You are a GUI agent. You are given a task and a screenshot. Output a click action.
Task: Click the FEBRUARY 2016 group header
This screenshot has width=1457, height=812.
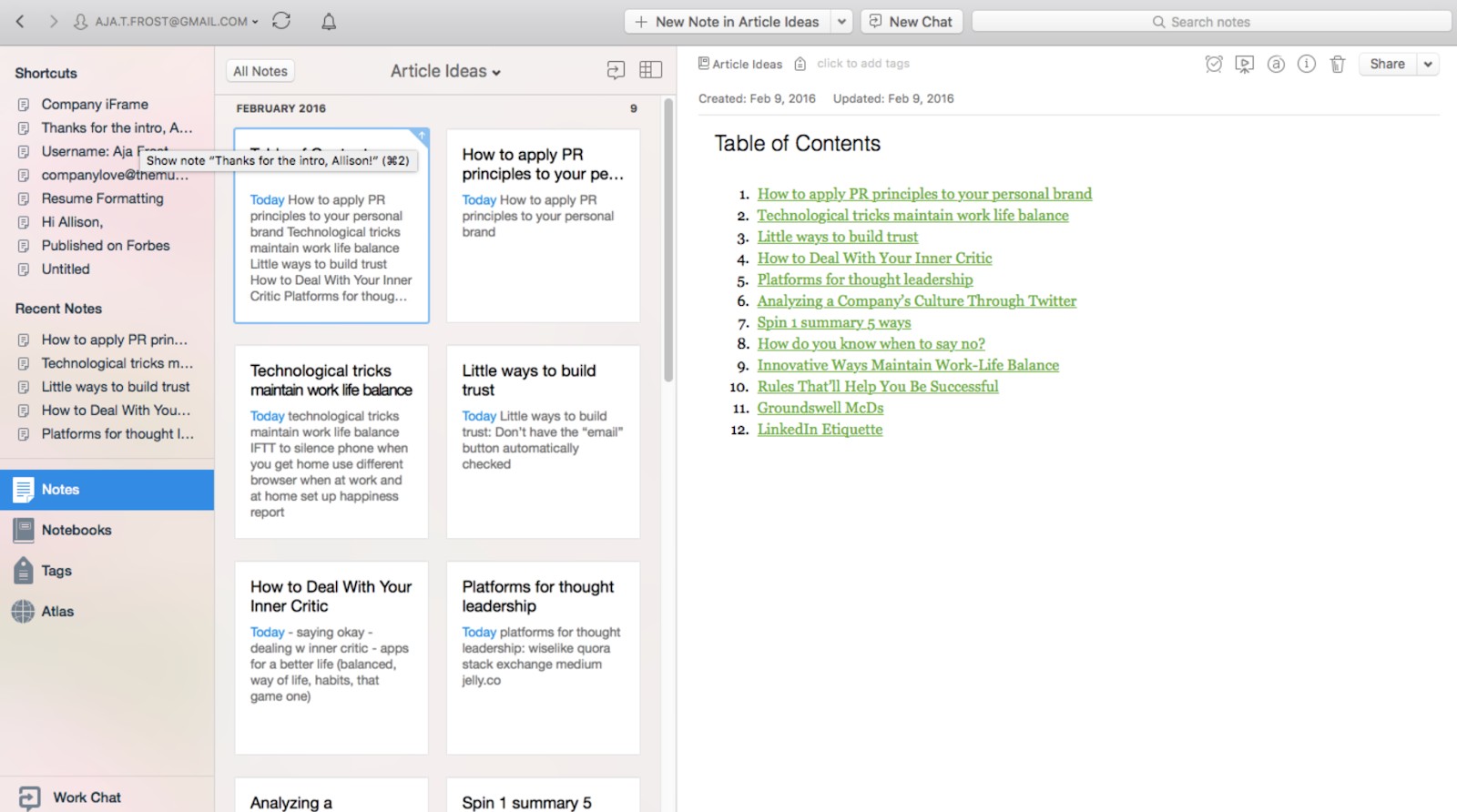280,108
